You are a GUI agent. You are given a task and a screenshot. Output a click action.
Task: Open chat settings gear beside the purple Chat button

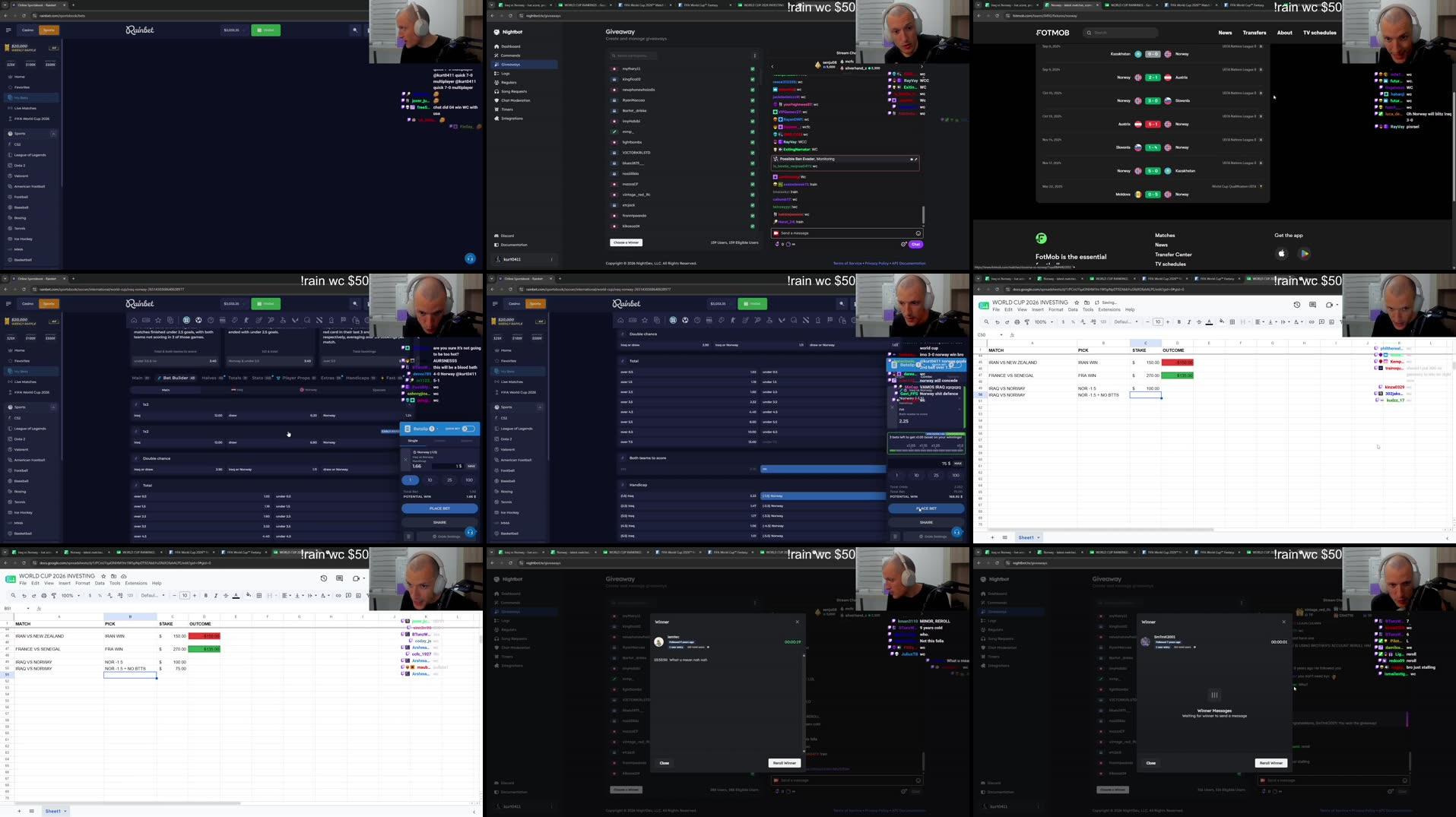pyautogui.click(x=903, y=244)
